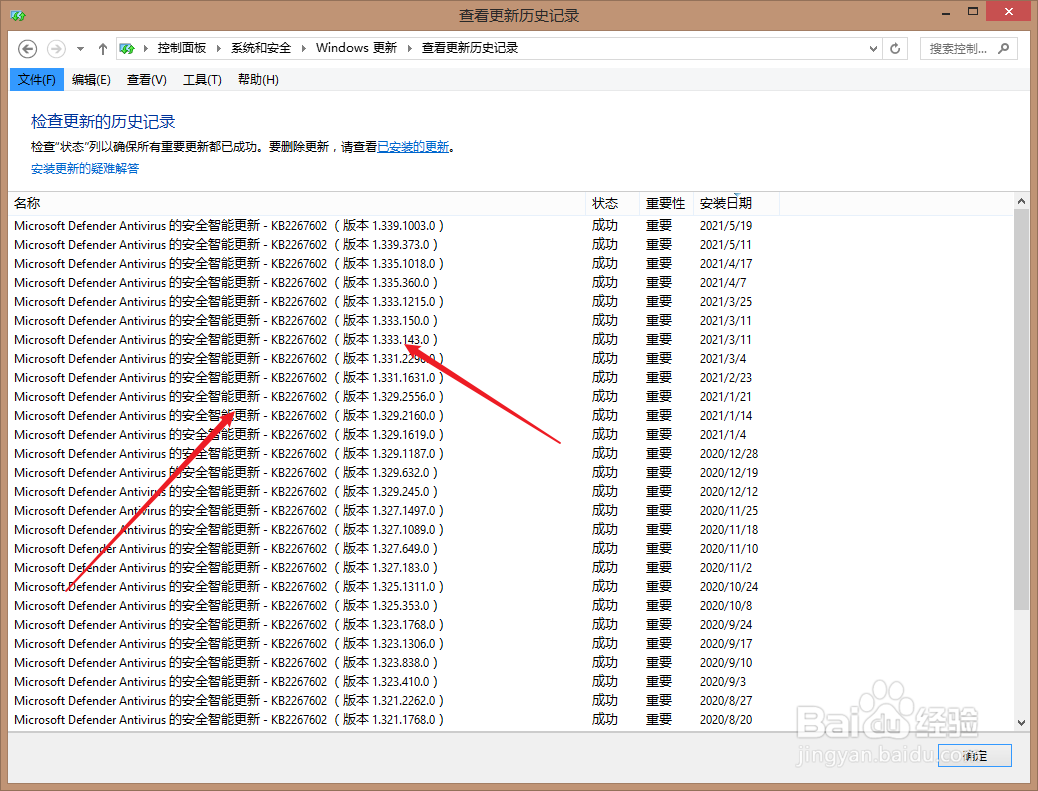Click install date 2020/12/28
The height and width of the screenshot is (791, 1038).
pos(729,454)
